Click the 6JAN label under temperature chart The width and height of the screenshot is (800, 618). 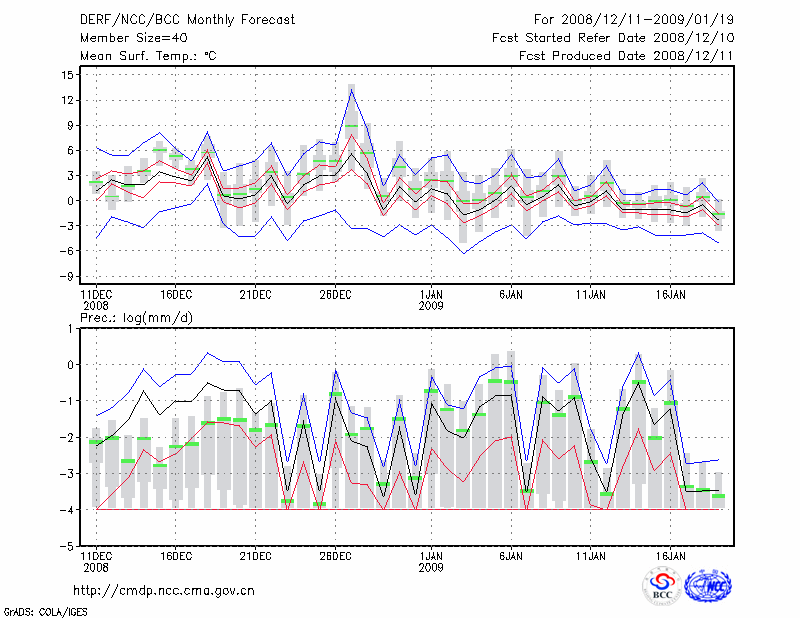pos(510,295)
